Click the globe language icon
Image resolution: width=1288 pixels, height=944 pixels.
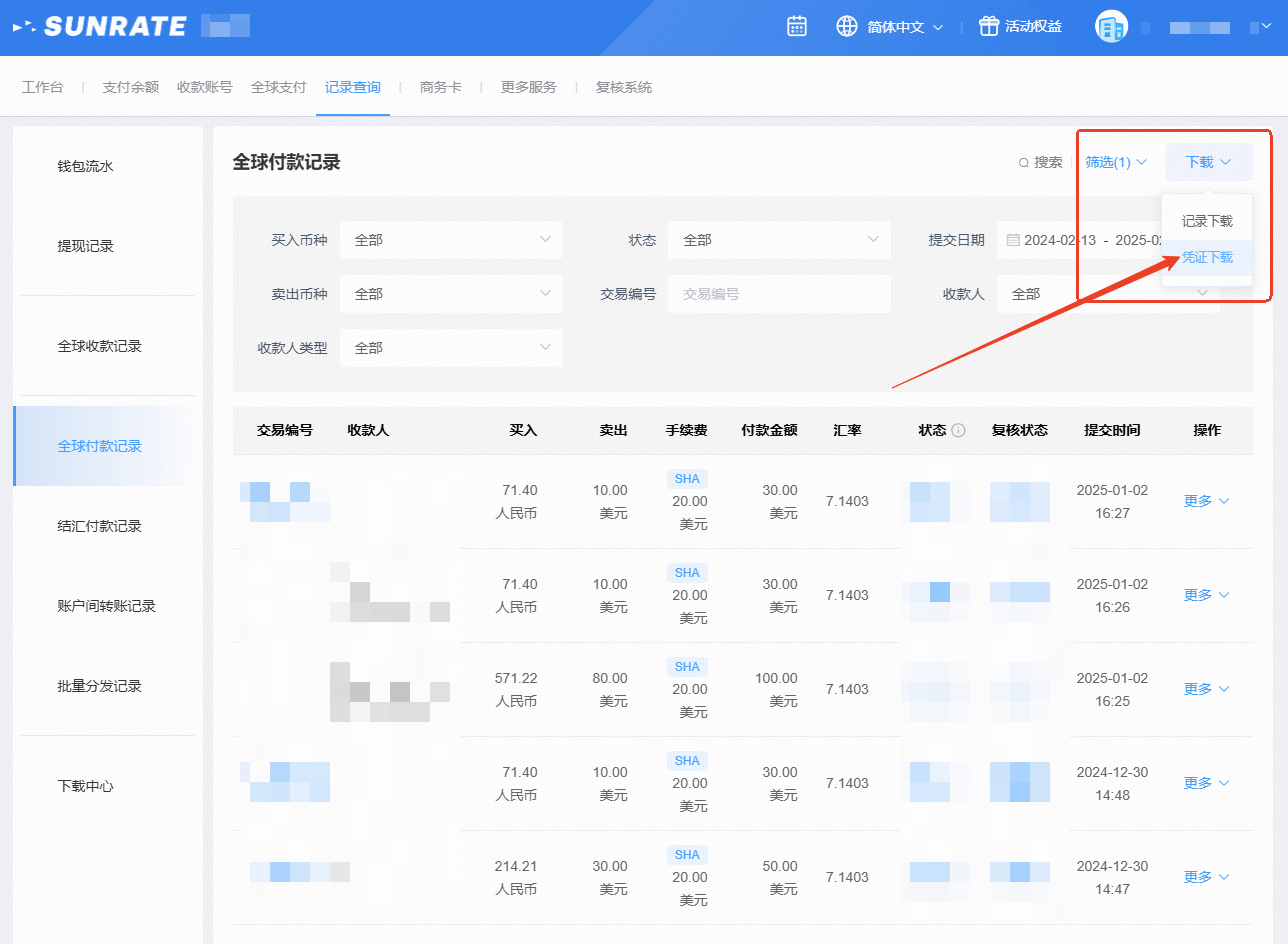point(847,27)
